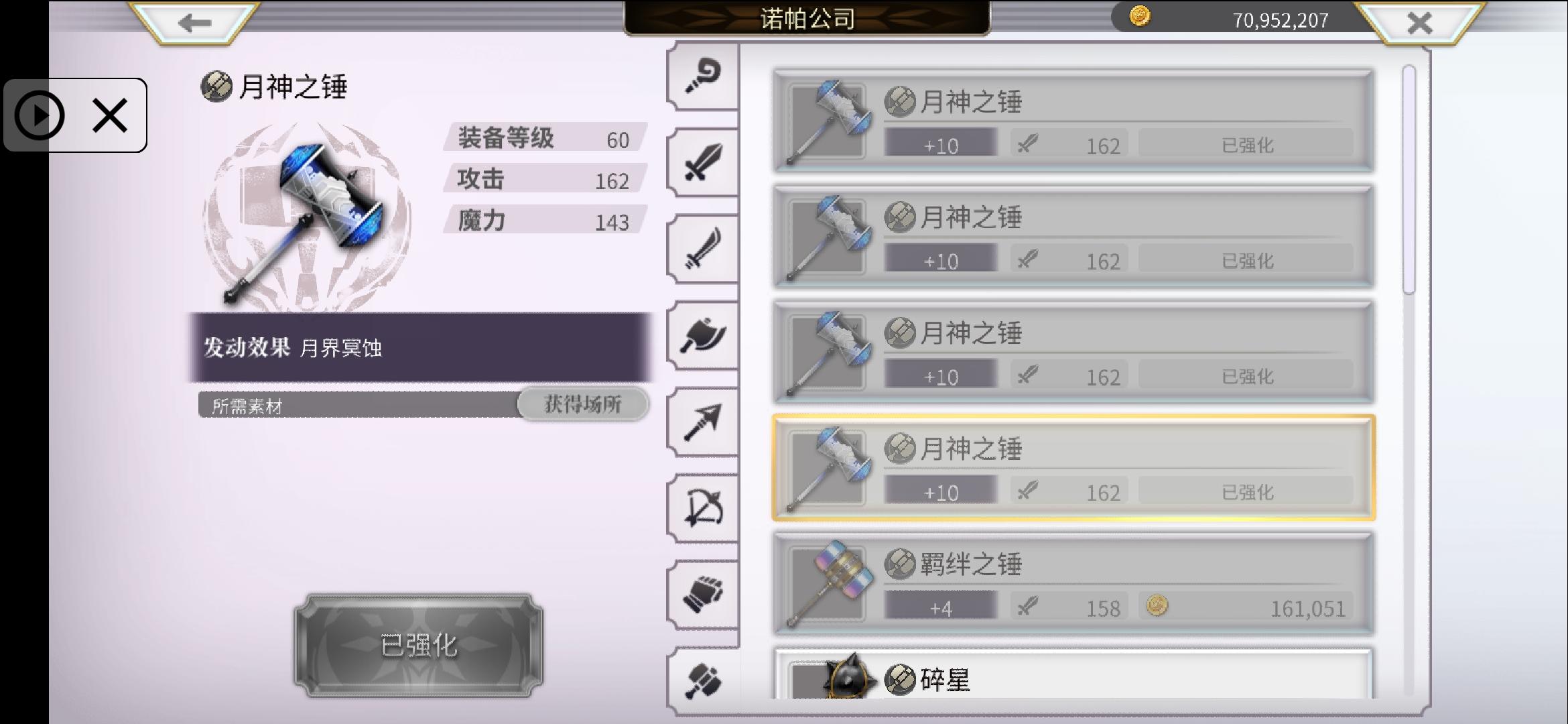This screenshot has width=1568, height=724.
Task: Dismiss the floating overlay with X
Action: 110,115
